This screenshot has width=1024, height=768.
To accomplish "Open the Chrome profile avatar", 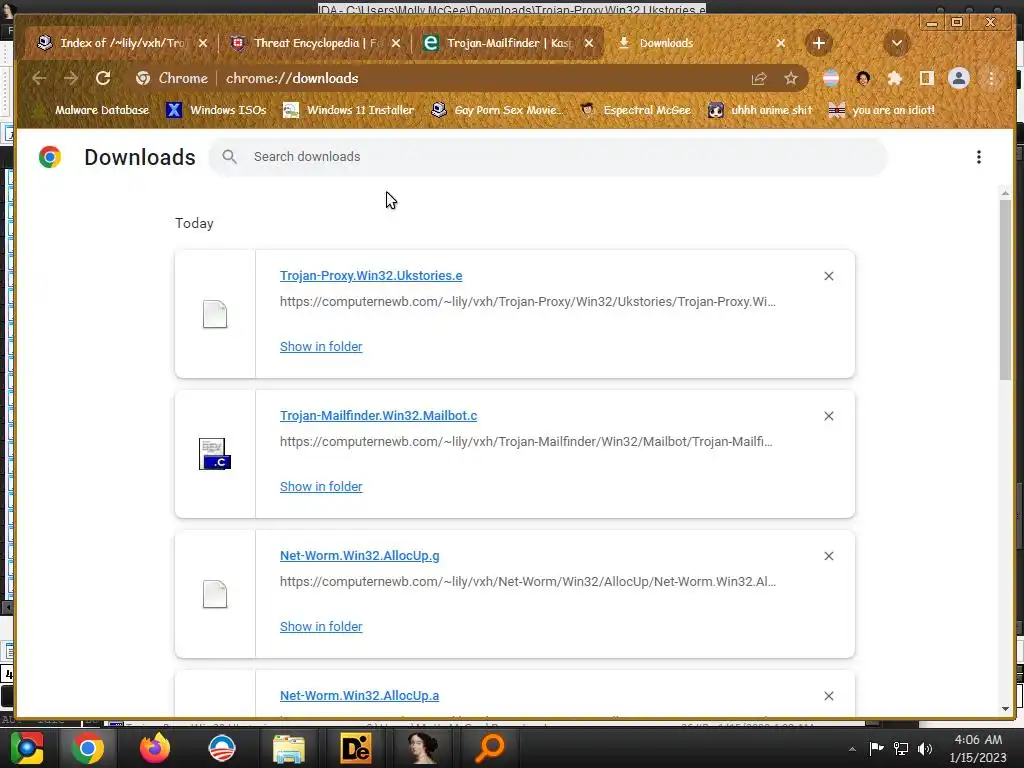I will 959,78.
